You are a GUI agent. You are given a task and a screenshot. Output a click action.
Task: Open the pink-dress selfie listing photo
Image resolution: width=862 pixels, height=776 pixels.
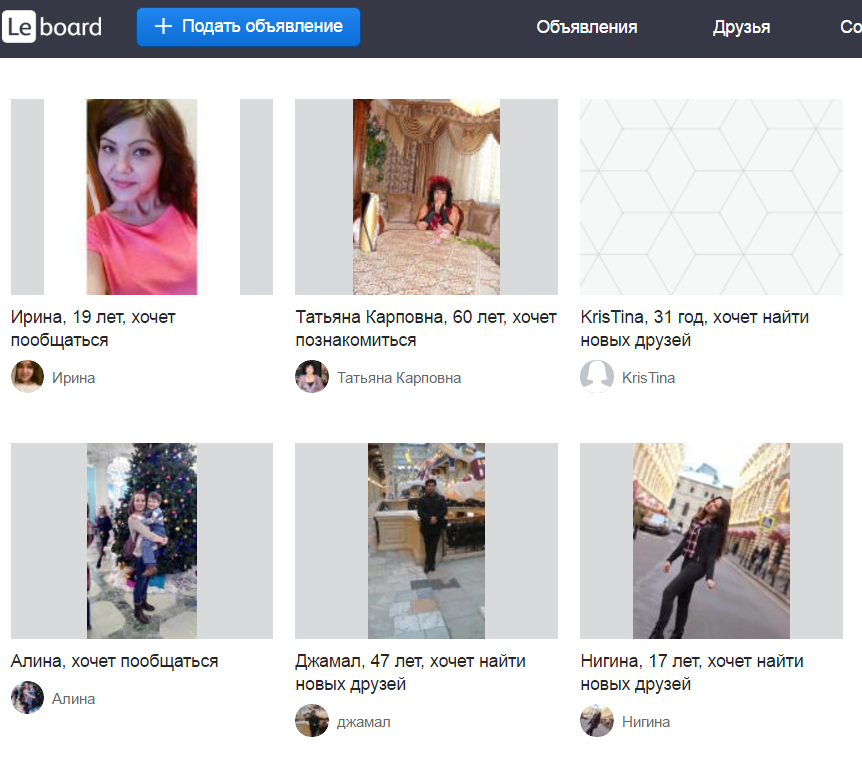141,197
